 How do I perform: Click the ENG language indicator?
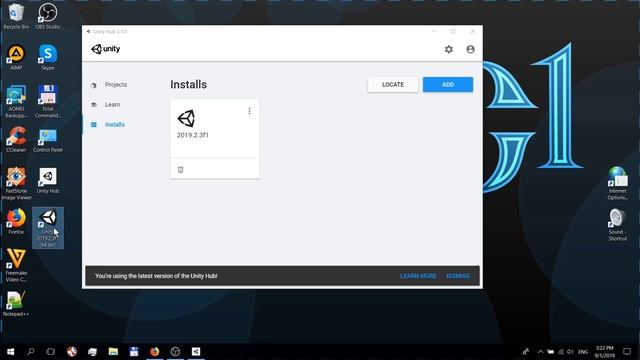point(583,351)
